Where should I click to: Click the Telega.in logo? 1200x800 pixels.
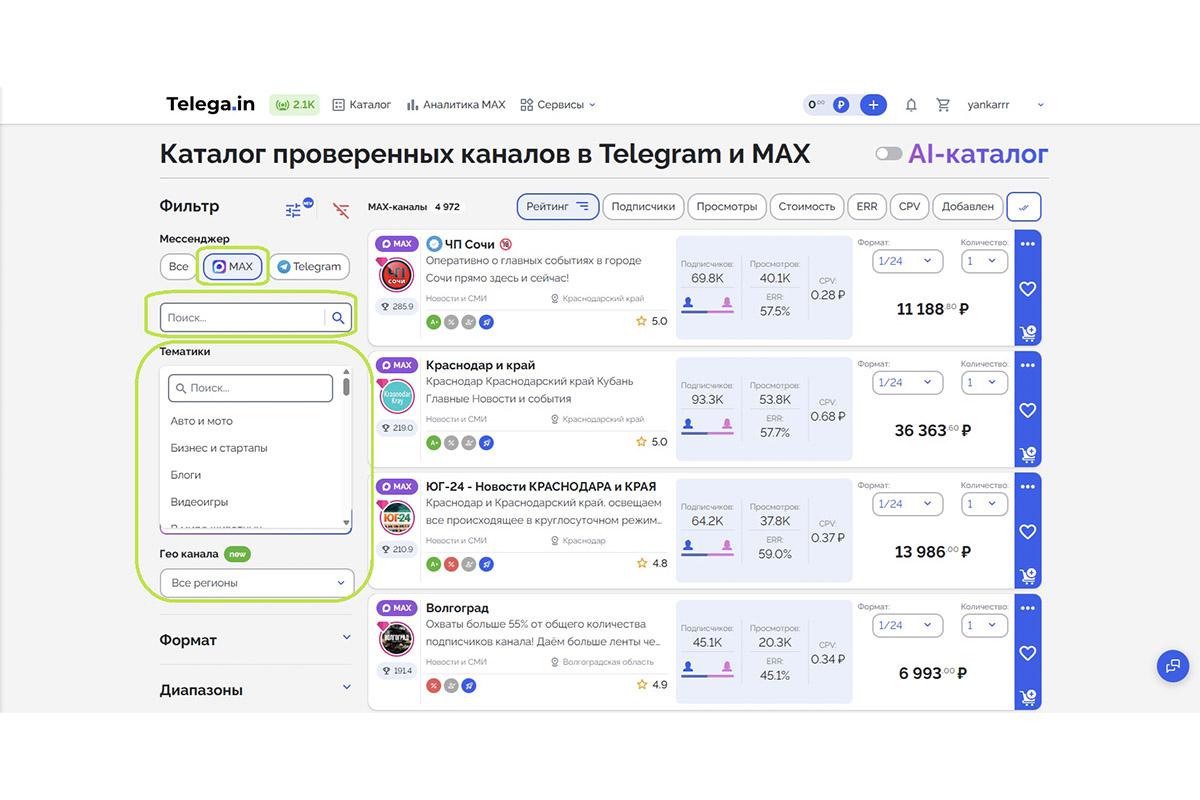click(209, 104)
